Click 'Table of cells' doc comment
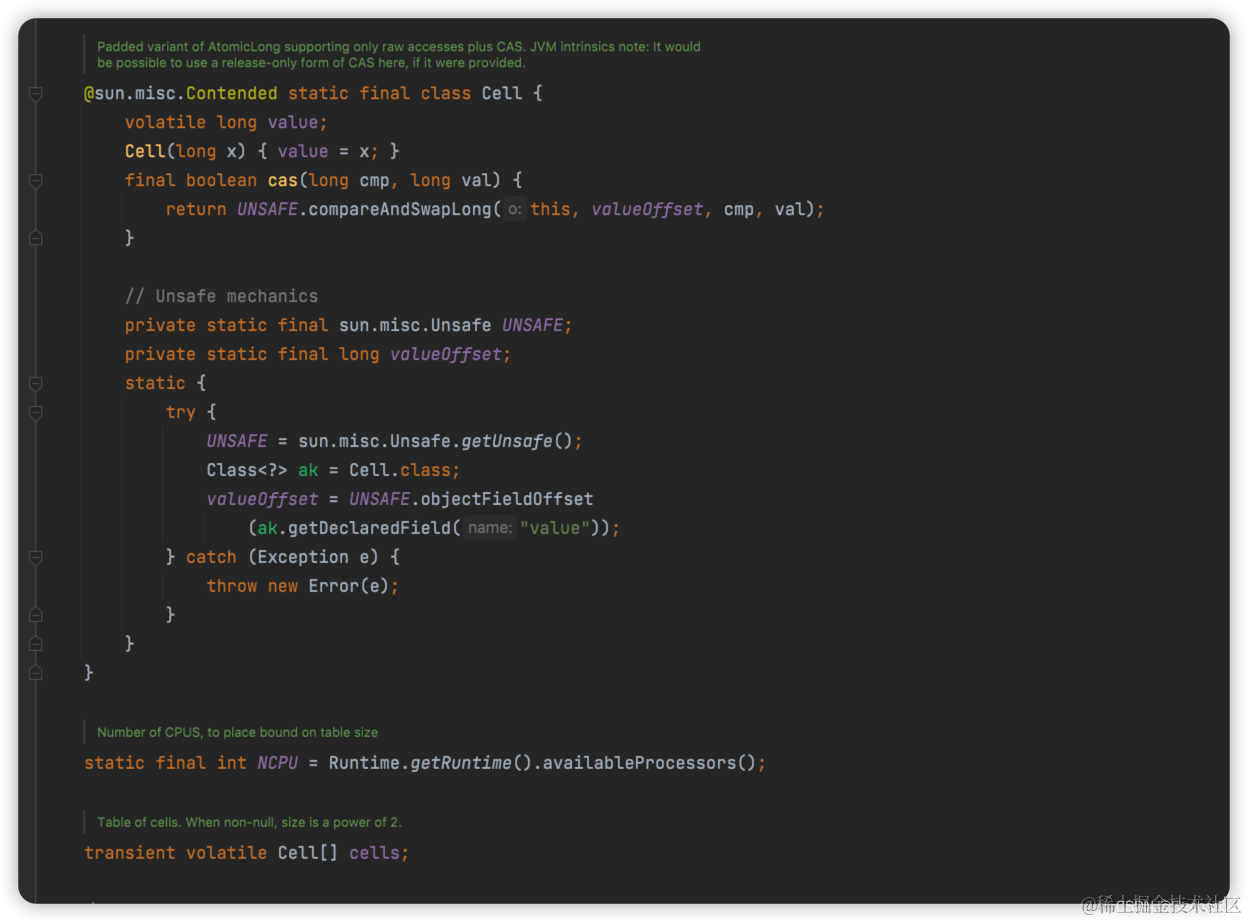The image size is (1248, 922). 249,822
